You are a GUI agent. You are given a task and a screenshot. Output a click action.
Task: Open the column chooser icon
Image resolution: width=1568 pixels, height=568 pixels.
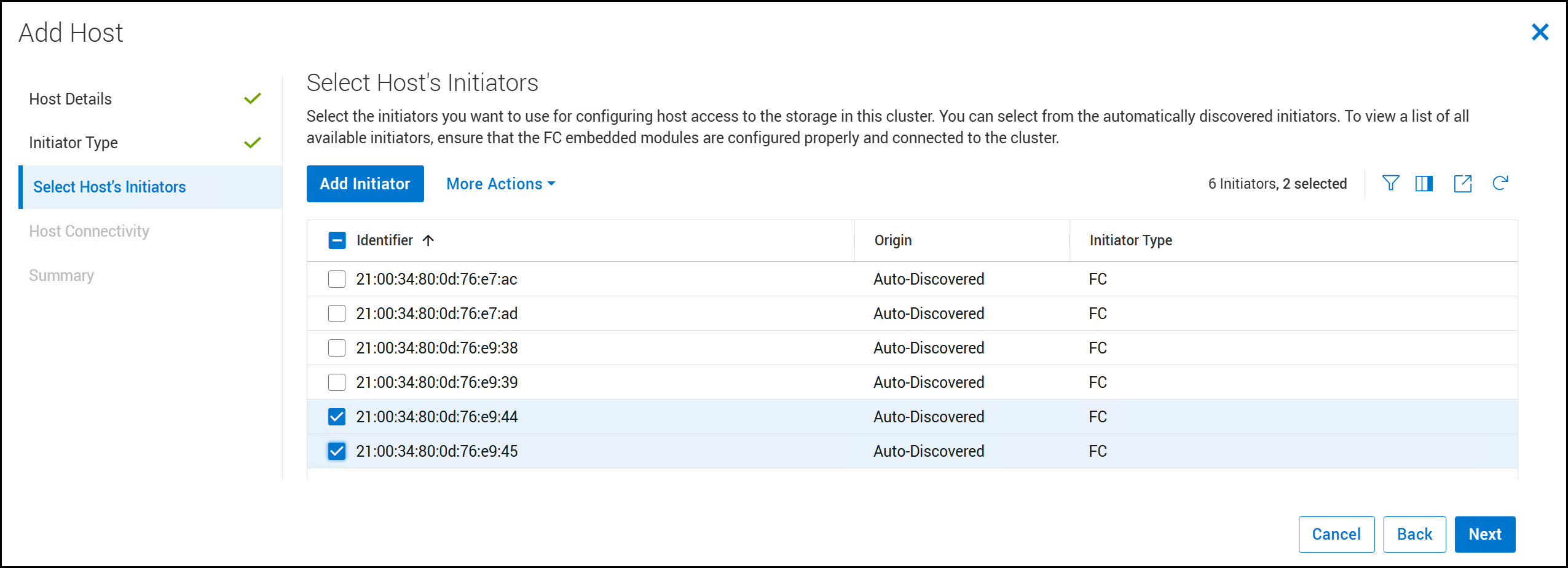coord(1424,183)
